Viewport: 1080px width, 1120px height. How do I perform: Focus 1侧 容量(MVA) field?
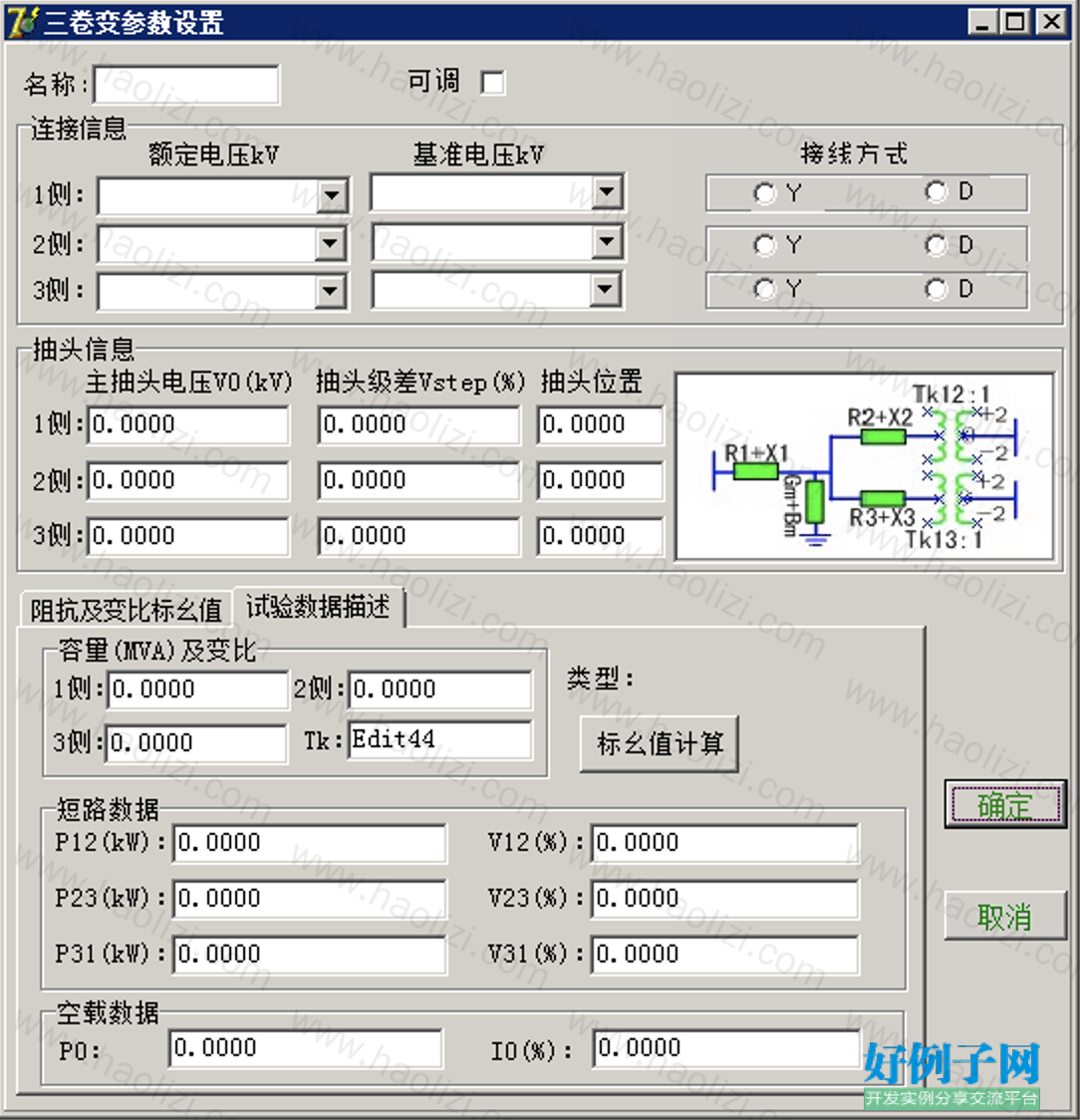point(198,690)
